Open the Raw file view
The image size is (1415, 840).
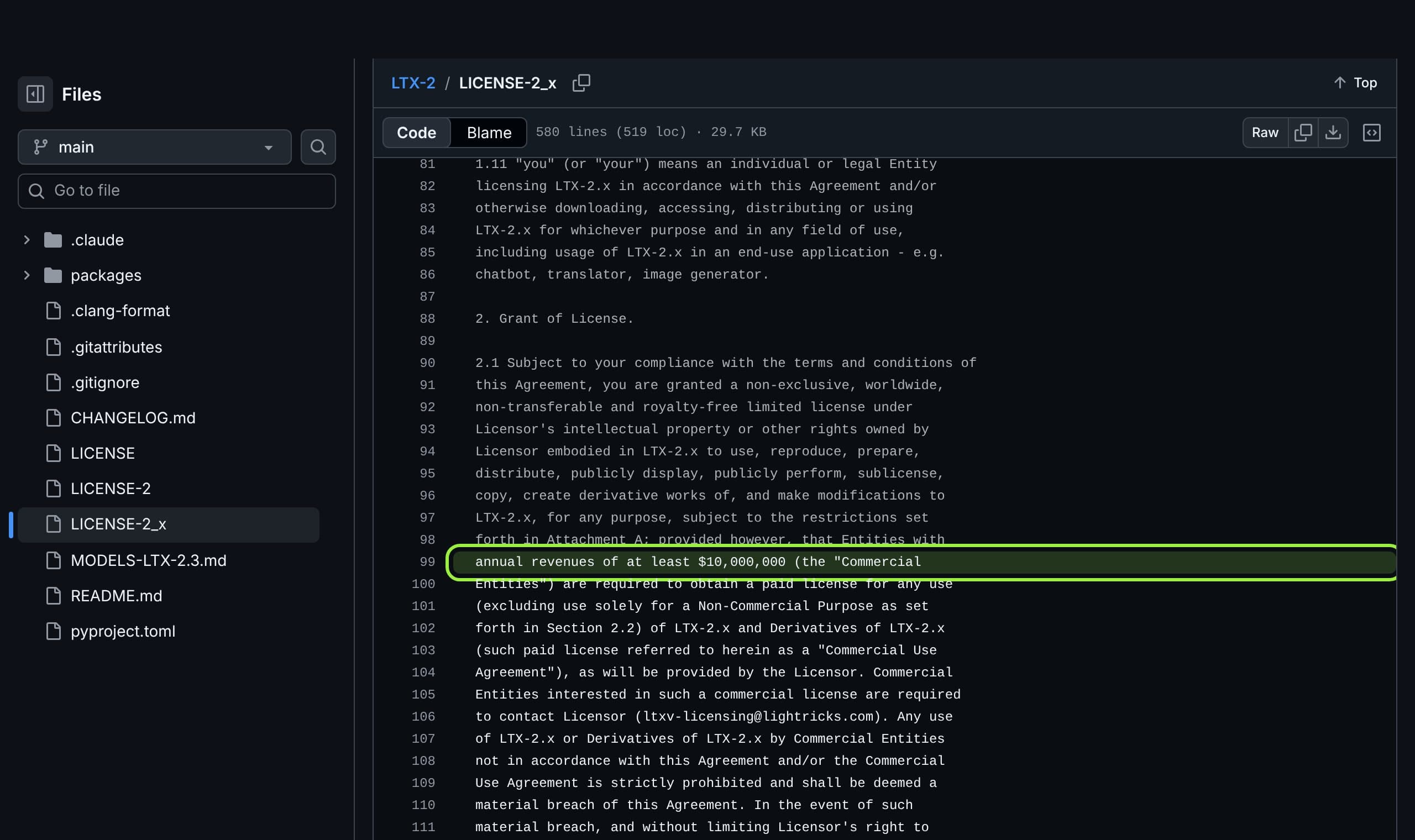pos(1265,133)
